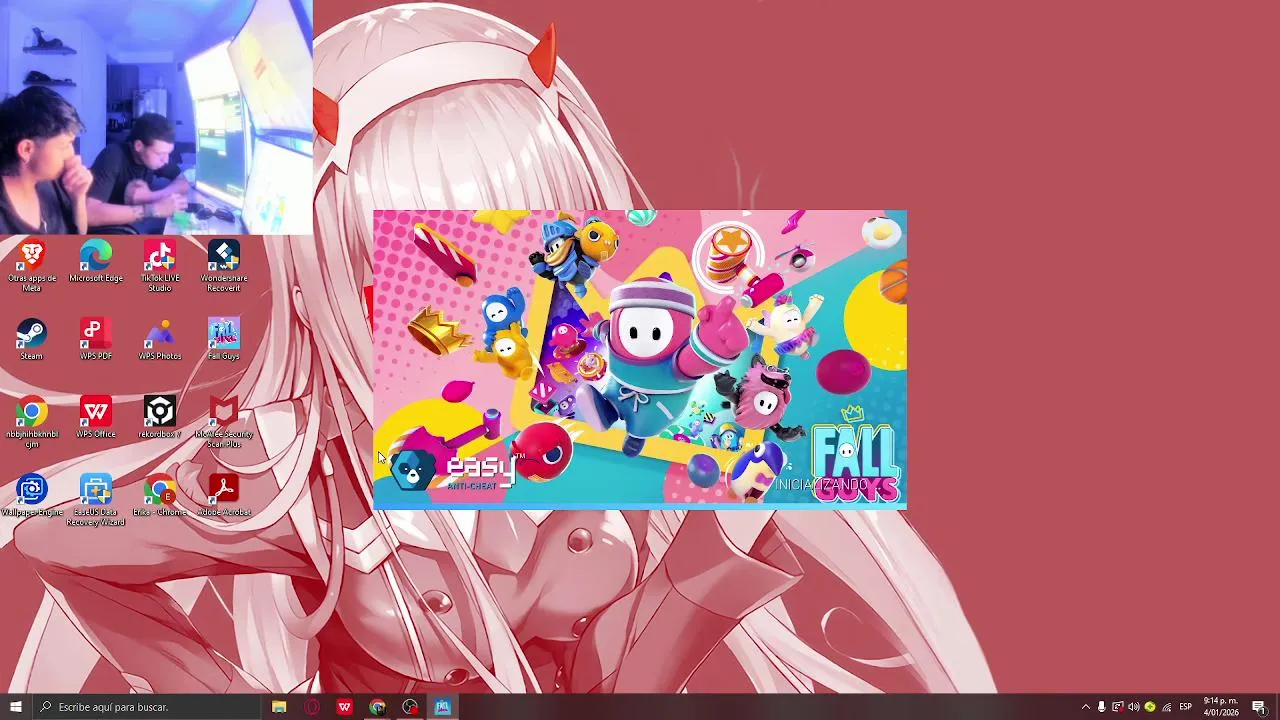Click the microphone tray icon

coord(1102,707)
